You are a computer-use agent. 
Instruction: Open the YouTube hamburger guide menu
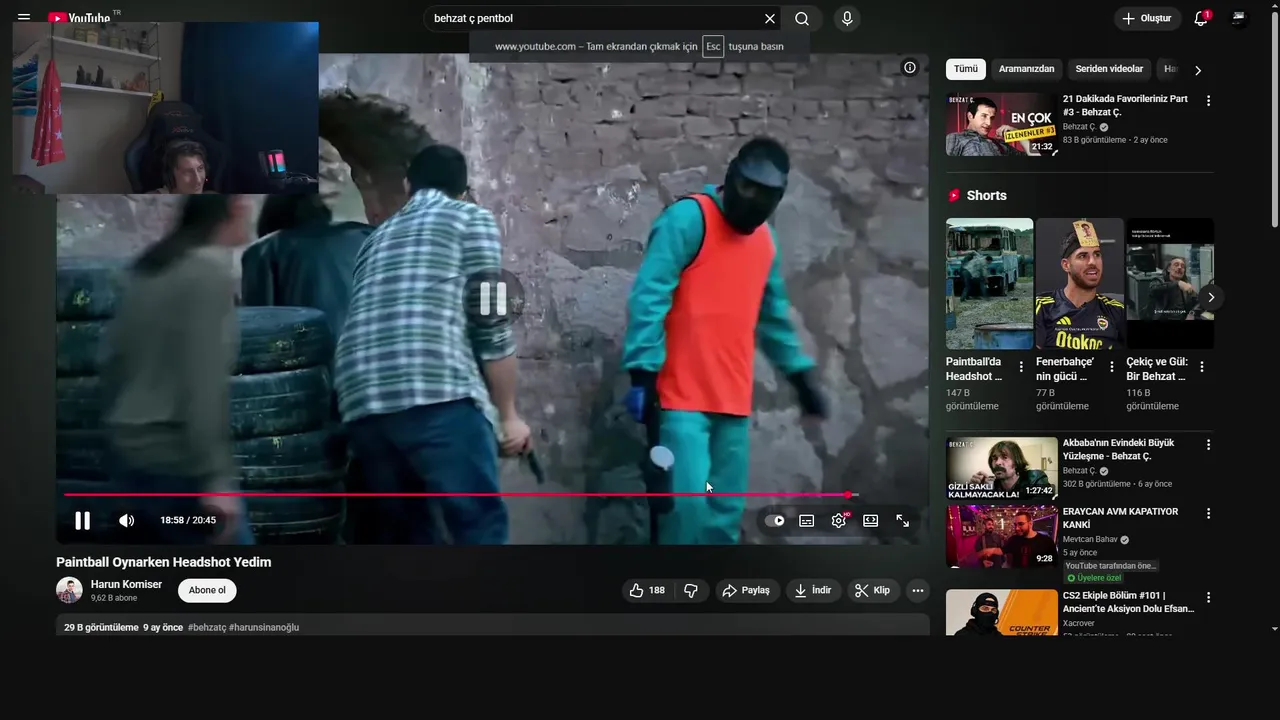click(x=24, y=18)
